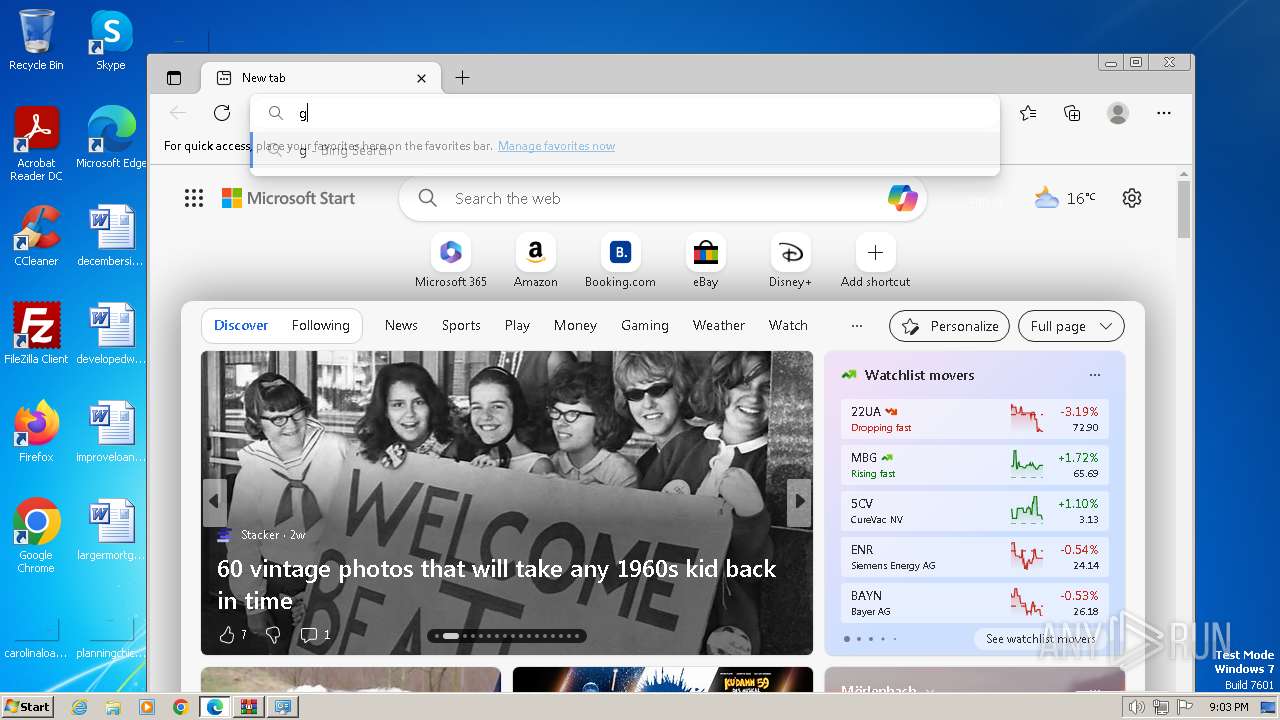Open the Play category
1280x720 pixels.
(x=517, y=325)
